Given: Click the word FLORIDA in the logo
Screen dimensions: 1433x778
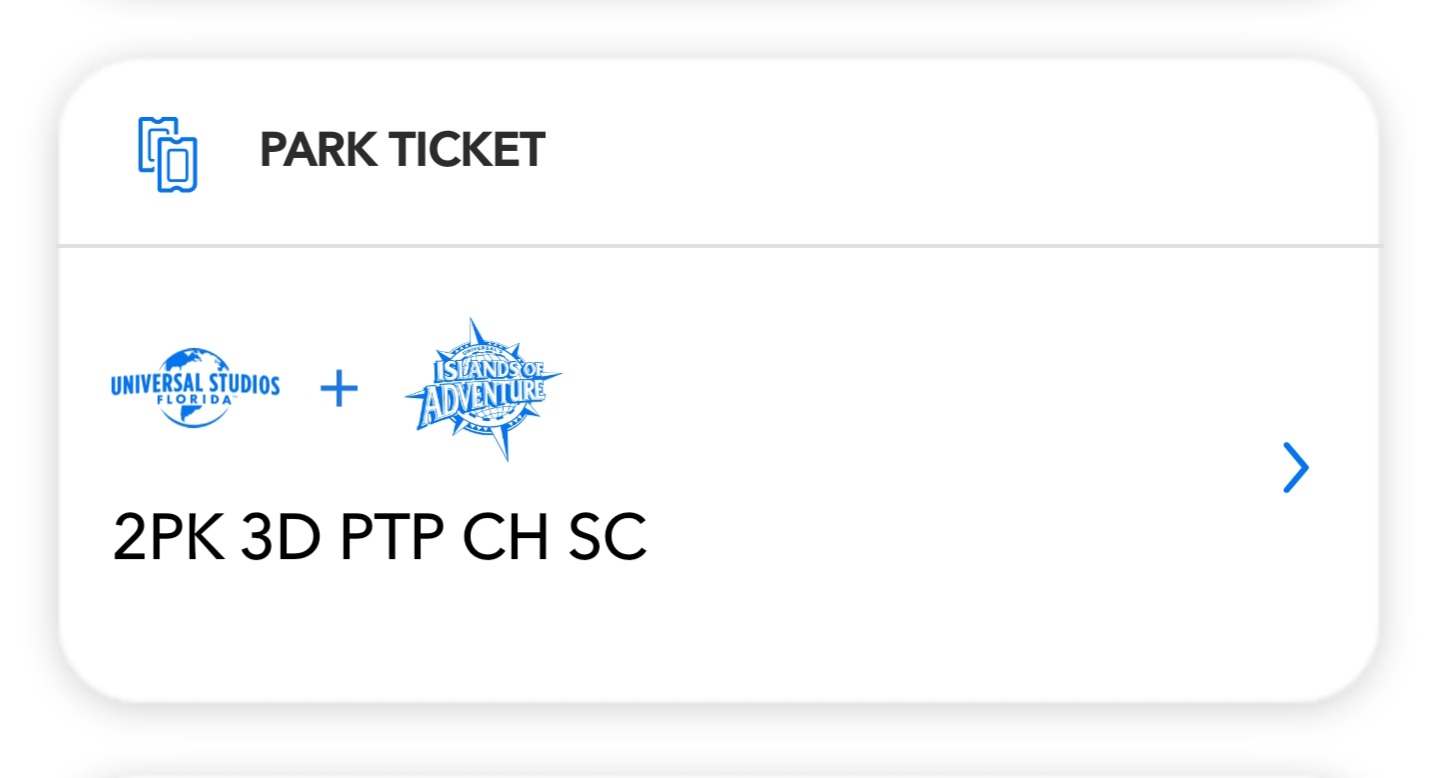Looking at the screenshot, I should (195, 399).
